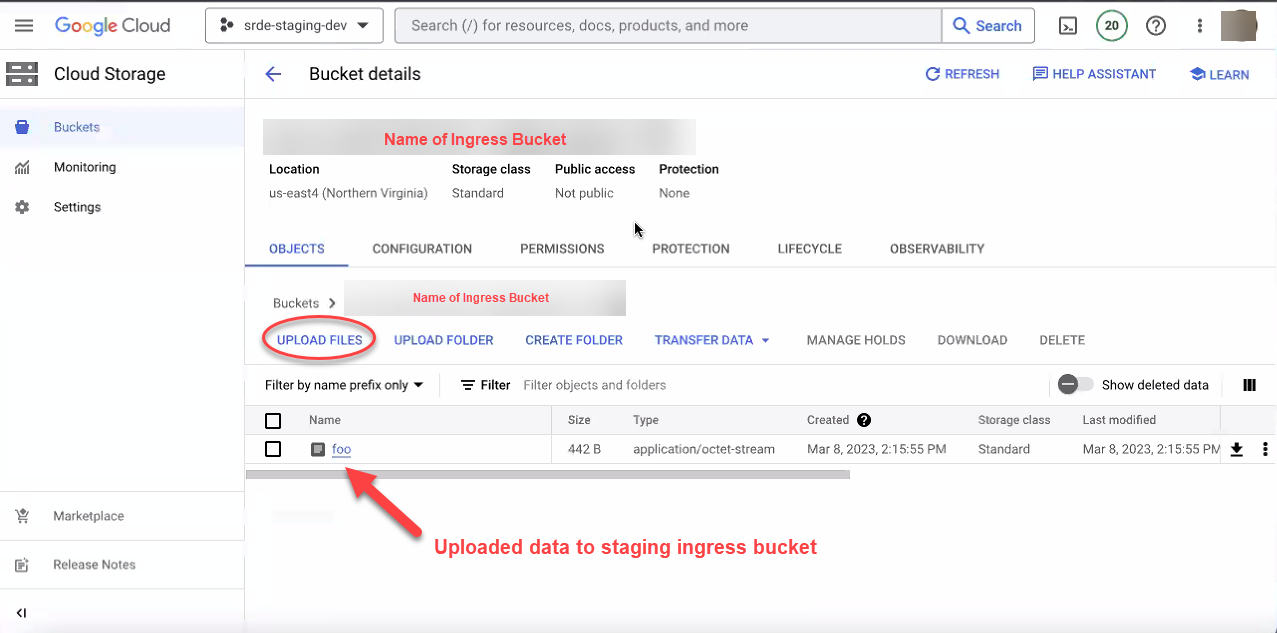Focus the top search resources field

click(x=668, y=26)
